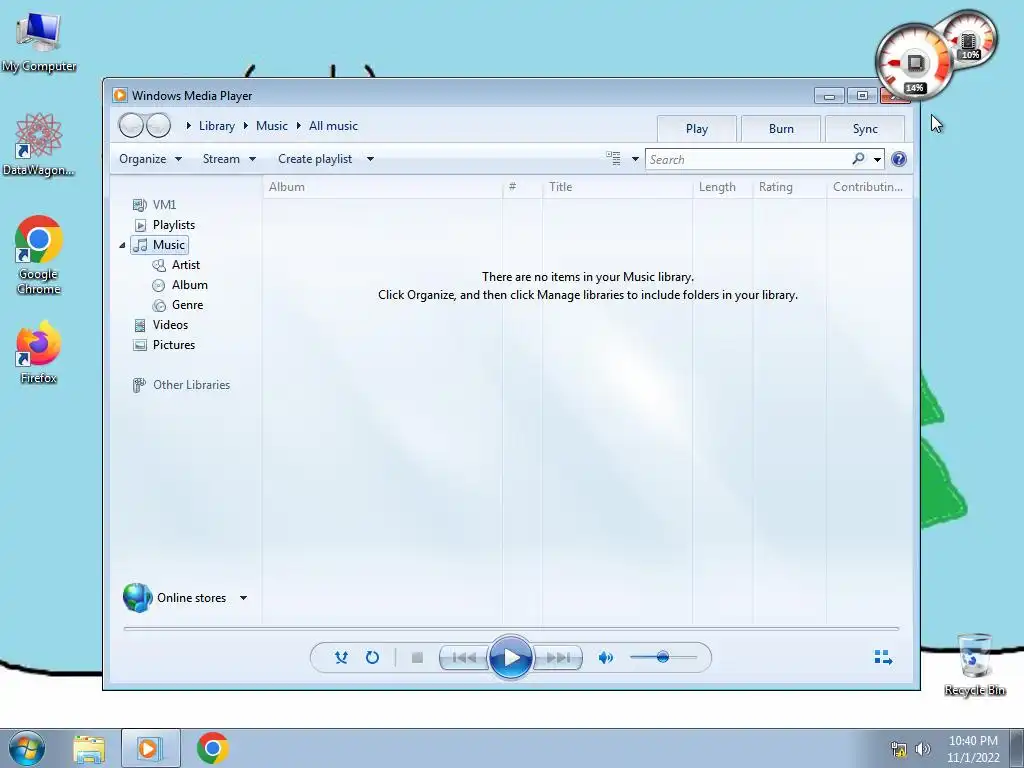Sort by the Contributing artist column

(x=869, y=187)
